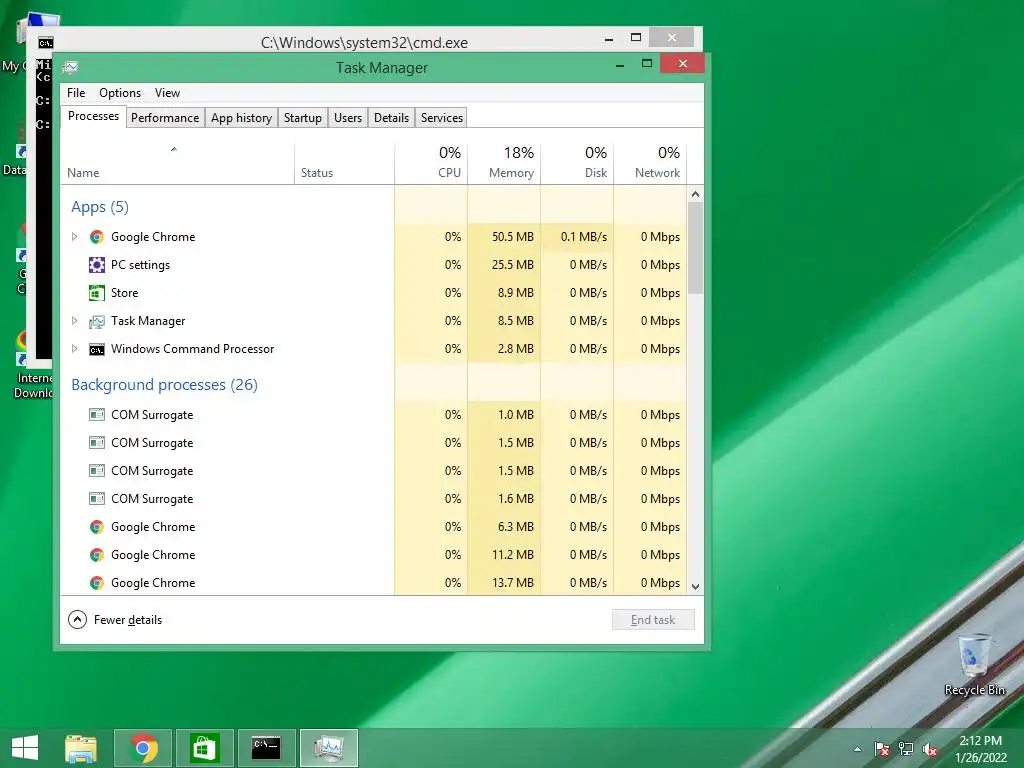Select the Store process row
Viewport: 1024px width, 768px height.
pos(374,293)
